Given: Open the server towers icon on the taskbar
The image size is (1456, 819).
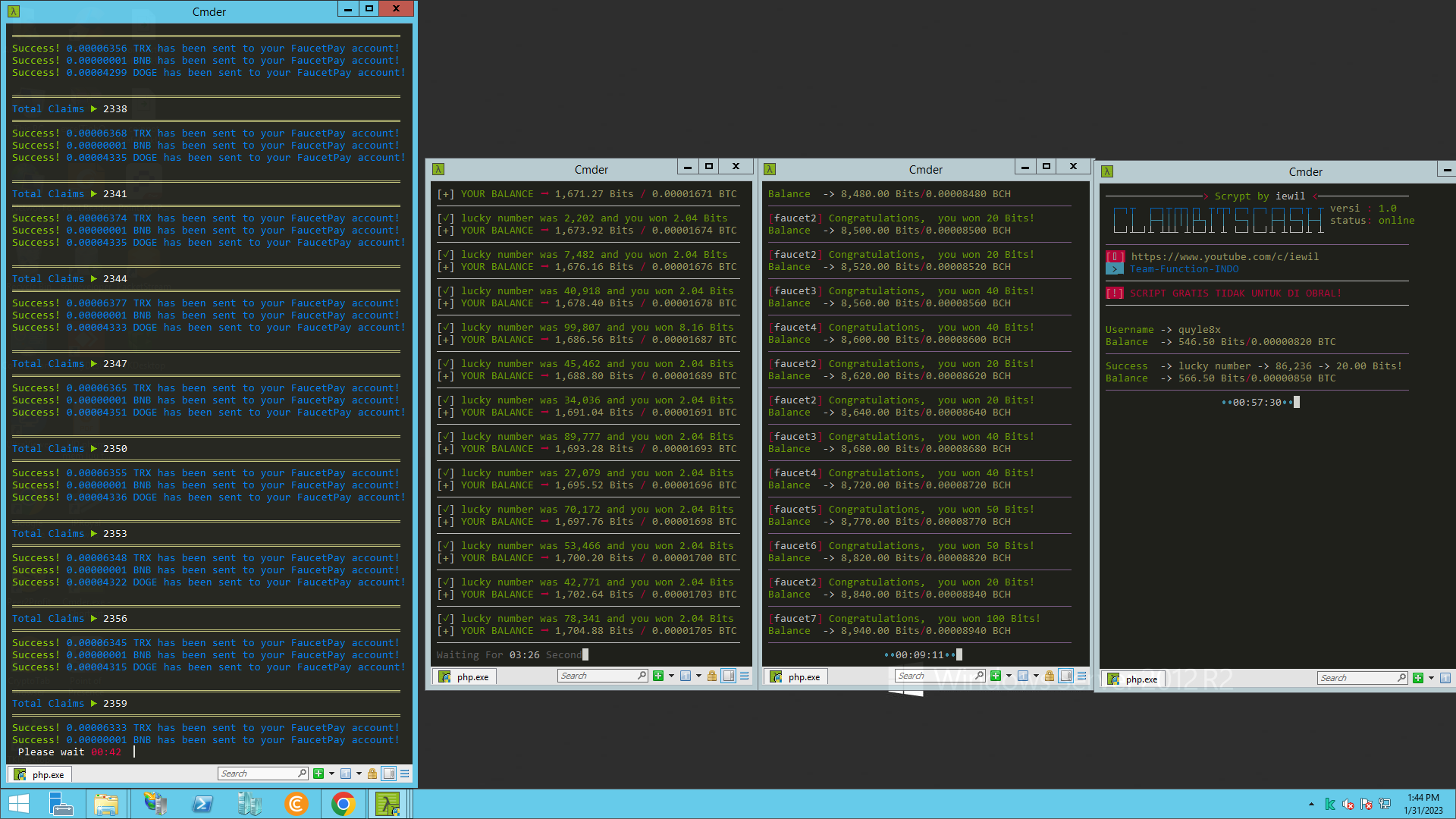Looking at the screenshot, I should 249,804.
